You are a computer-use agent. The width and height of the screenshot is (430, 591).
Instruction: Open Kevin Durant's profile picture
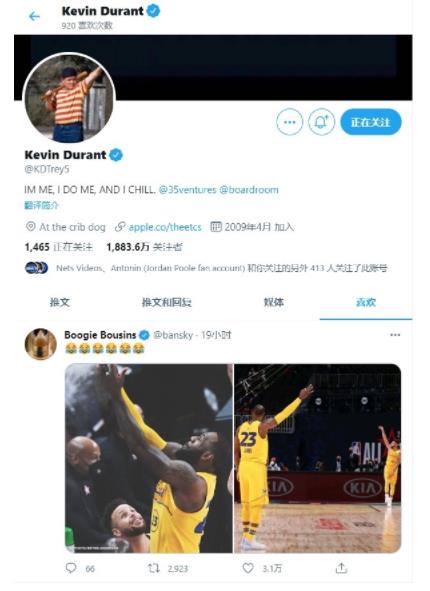click(x=69, y=99)
